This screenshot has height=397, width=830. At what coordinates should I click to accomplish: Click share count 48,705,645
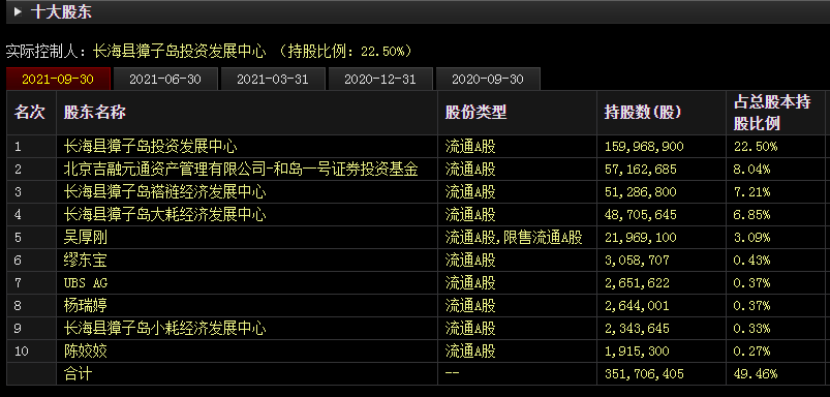click(640, 215)
